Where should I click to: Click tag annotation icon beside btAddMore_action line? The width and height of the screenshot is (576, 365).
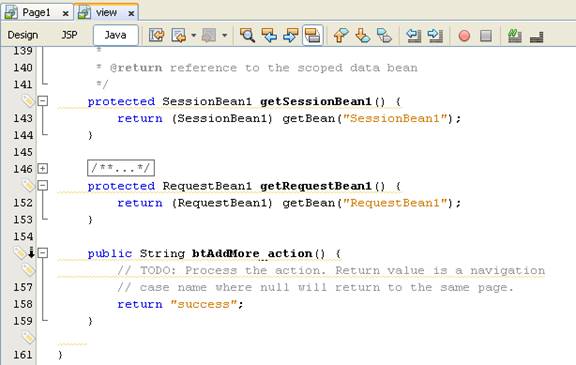click(x=19, y=253)
